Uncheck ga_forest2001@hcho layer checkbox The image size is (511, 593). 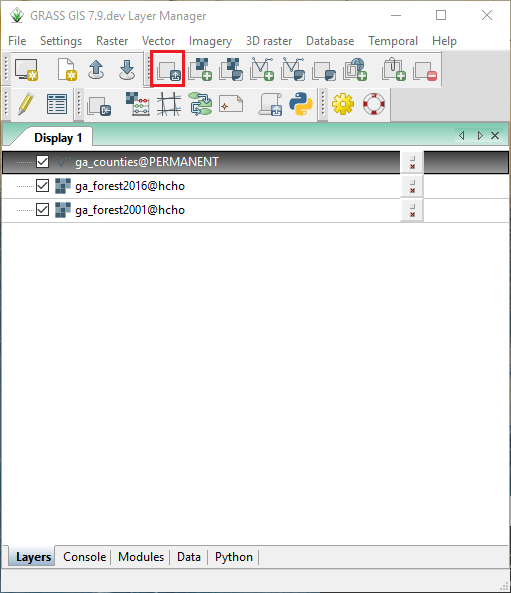[42, 210]
